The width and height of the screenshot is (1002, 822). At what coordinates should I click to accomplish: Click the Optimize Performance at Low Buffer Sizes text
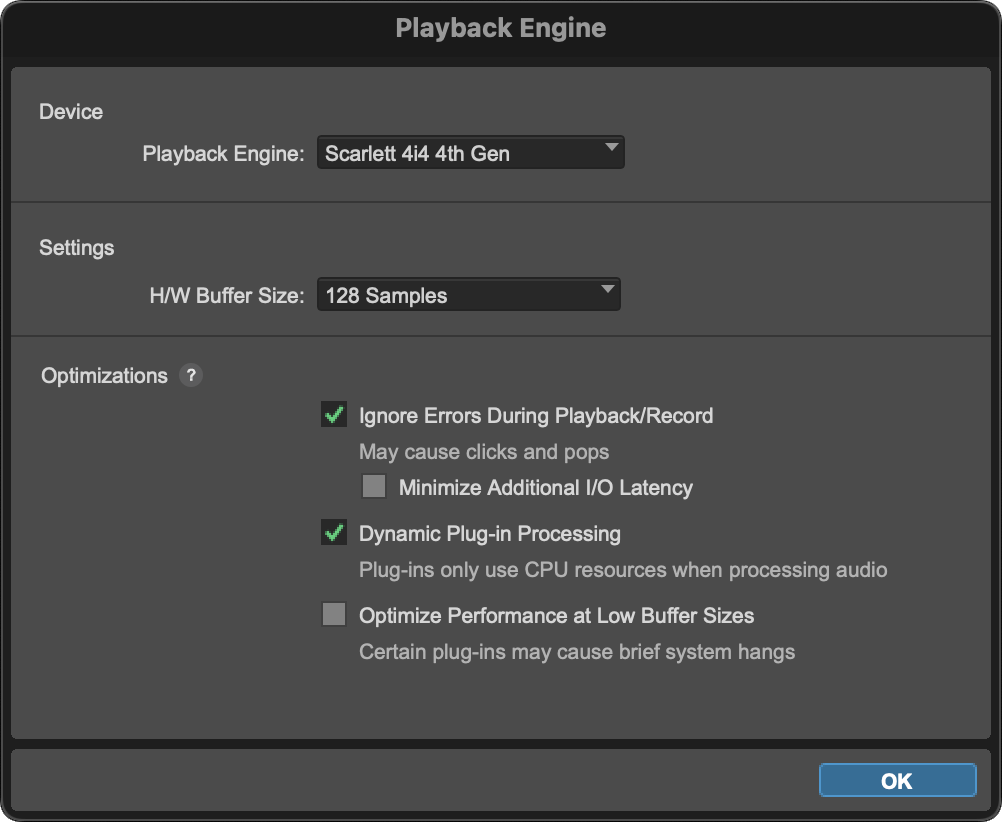point(556,616)
